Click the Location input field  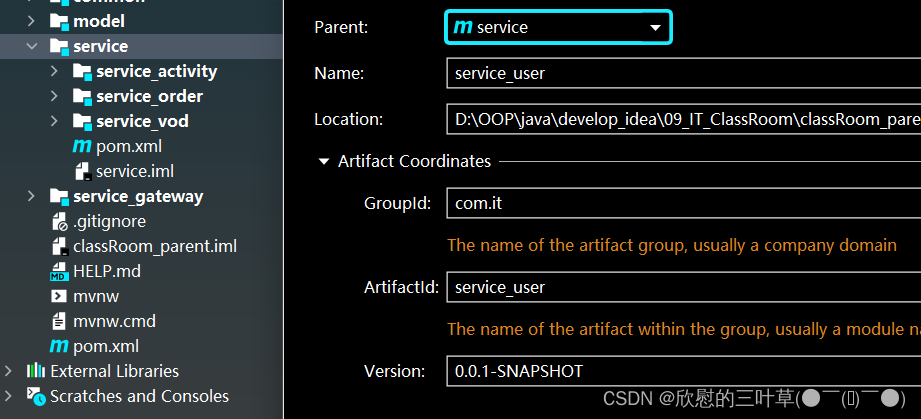click(684, 120)
